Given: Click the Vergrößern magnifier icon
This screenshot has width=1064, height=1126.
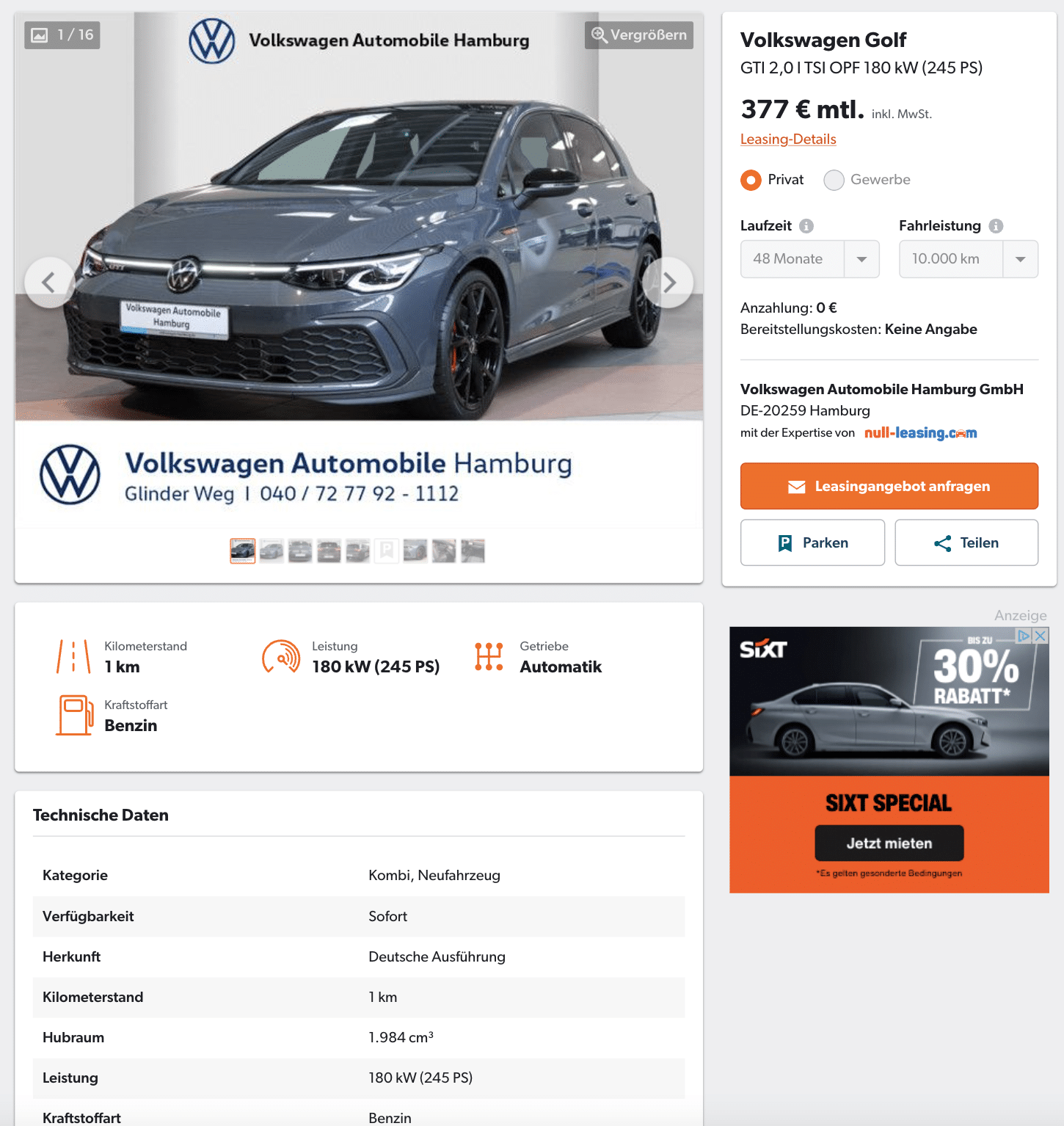Looking at the screenshot, I should click(x=600, y=35).
